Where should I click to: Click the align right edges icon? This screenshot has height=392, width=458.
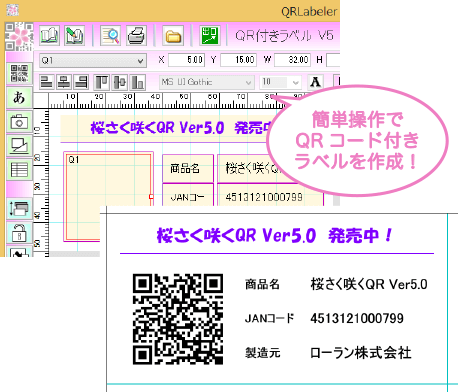coord(81,82)
